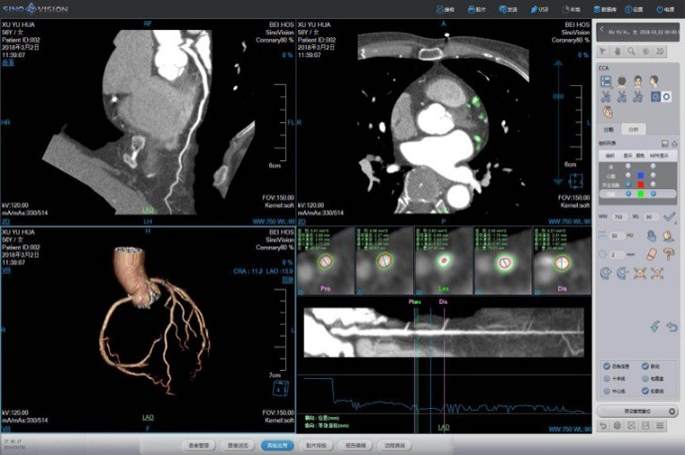Activate the magnifier zoom tool
685x455 pixels.
(x=632, y=50)
